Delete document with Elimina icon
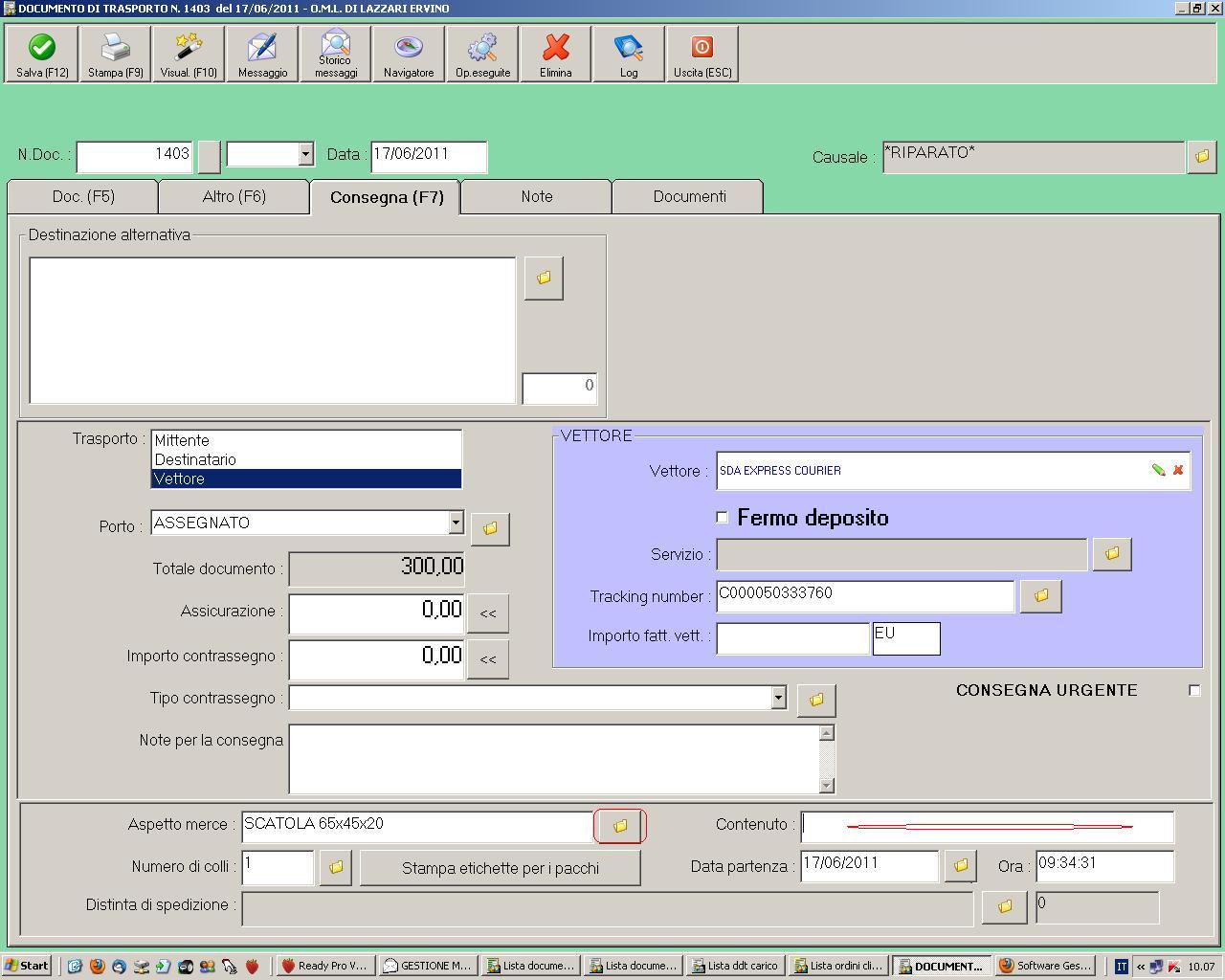This screenshot has height=980, width=1225. [x=556, y=55]
